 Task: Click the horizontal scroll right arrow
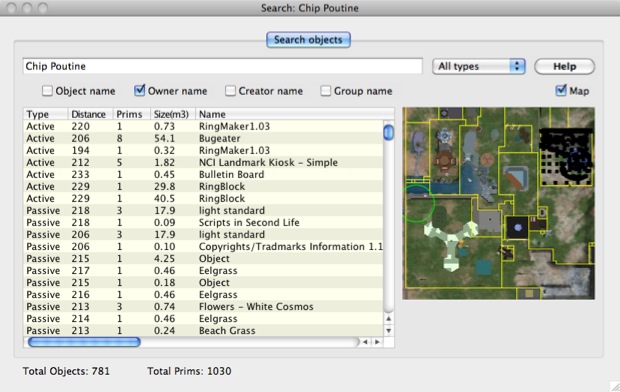(377, 342)
